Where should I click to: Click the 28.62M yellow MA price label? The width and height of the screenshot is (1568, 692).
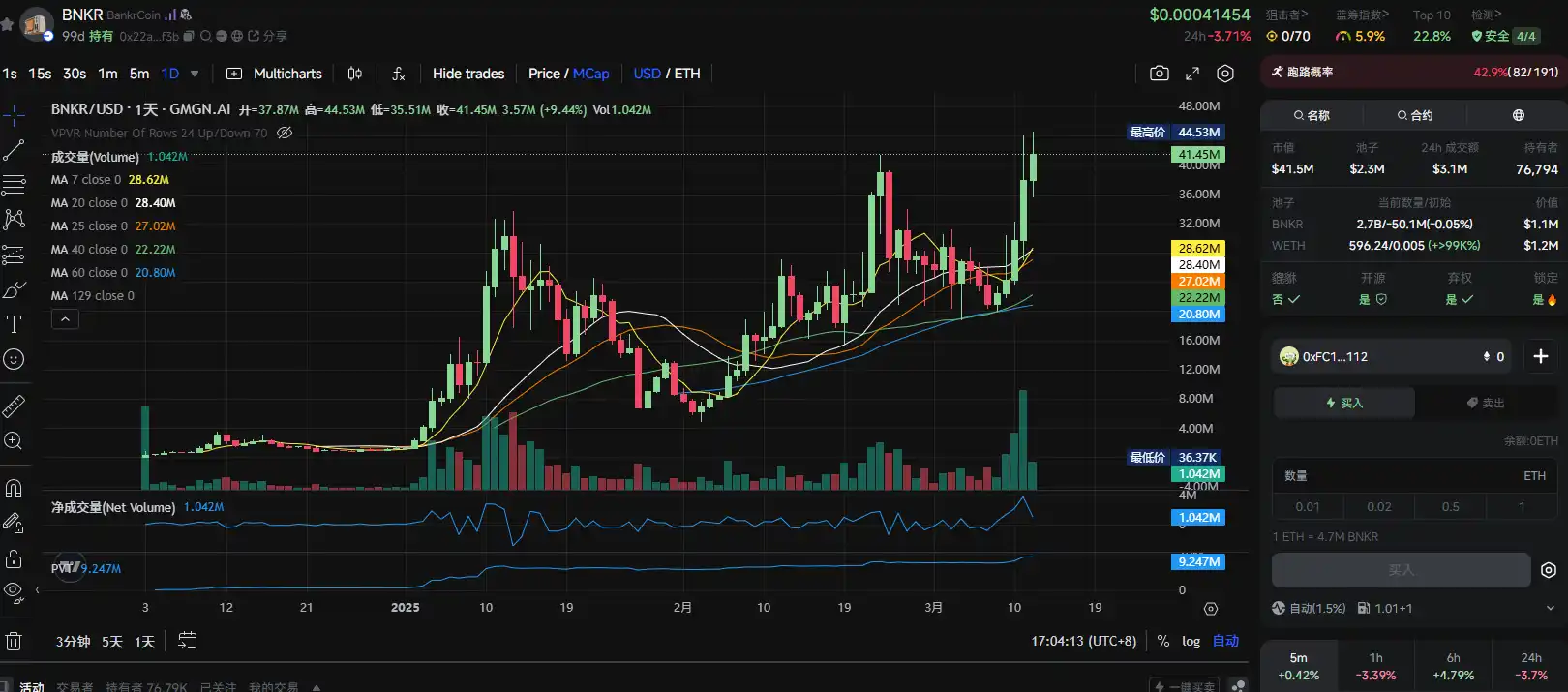pos(1198,249)
